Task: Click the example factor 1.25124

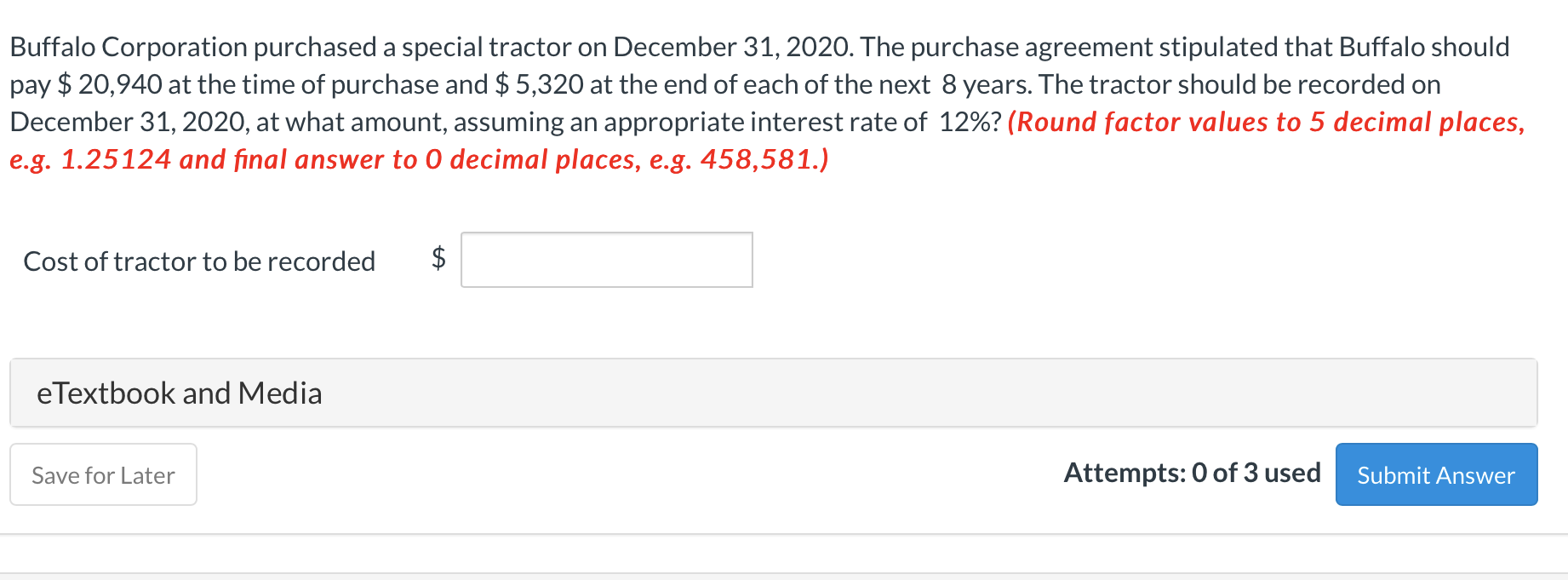Action: (116, 160)
